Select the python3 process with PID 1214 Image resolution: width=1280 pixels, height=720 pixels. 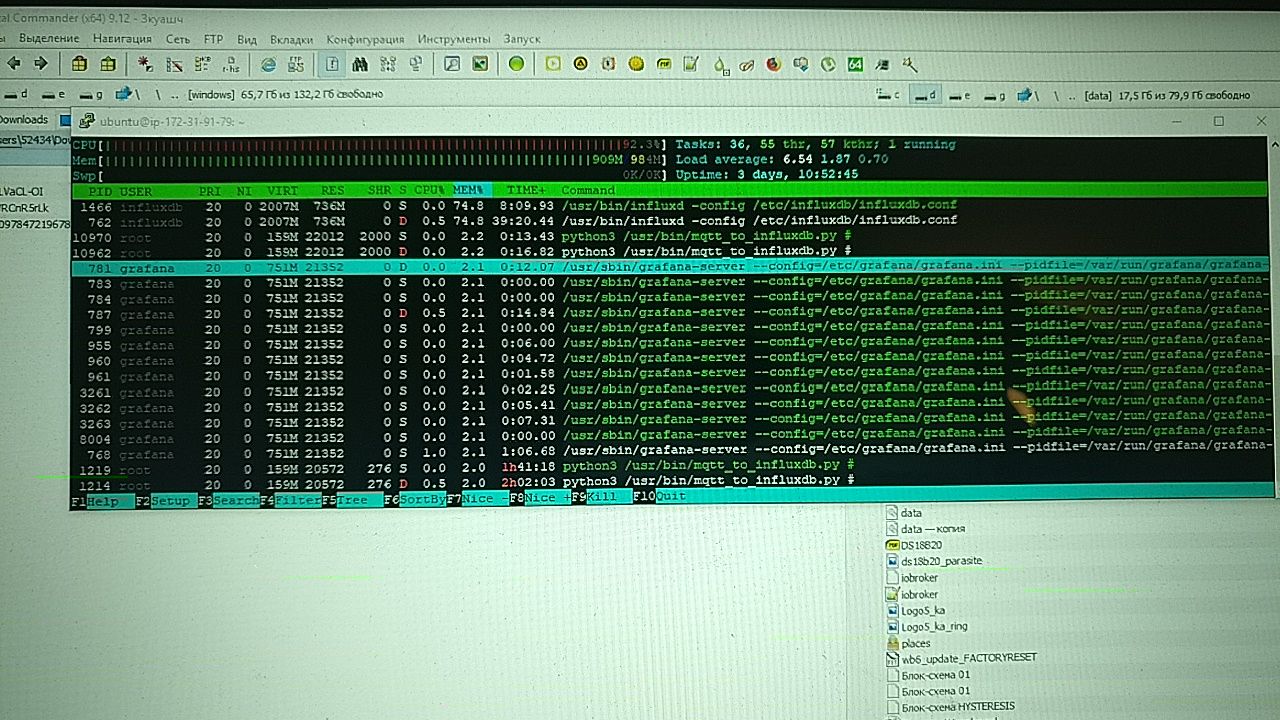coord(670,481)
